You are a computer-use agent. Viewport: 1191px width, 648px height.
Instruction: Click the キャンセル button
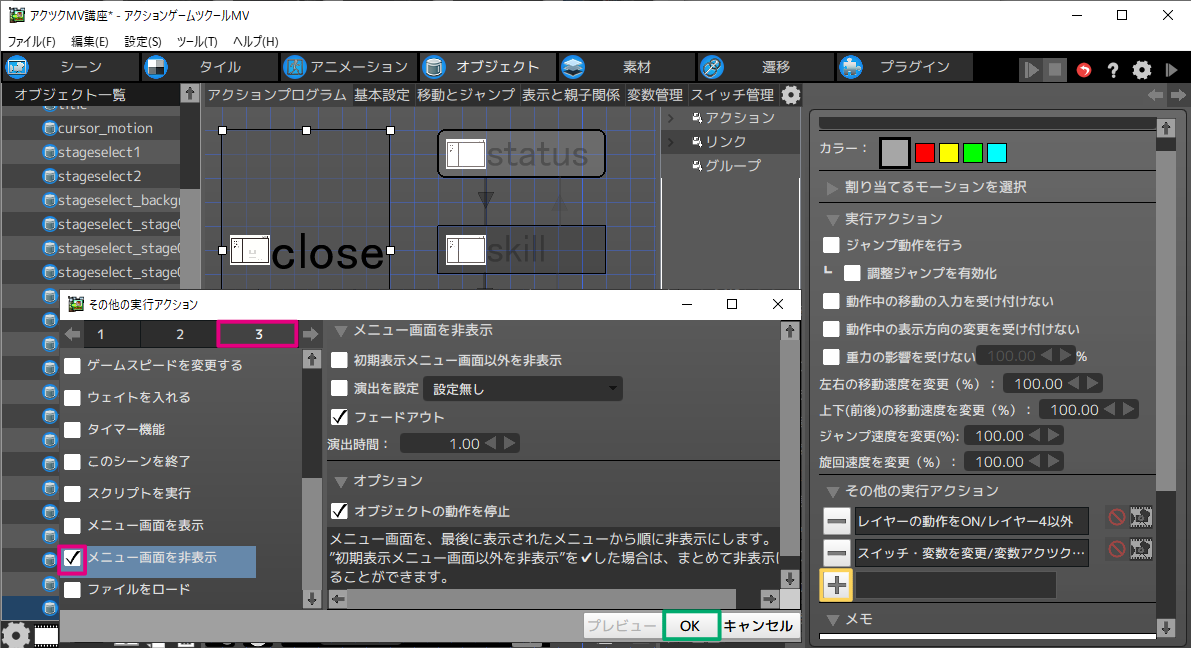point(759,626)
